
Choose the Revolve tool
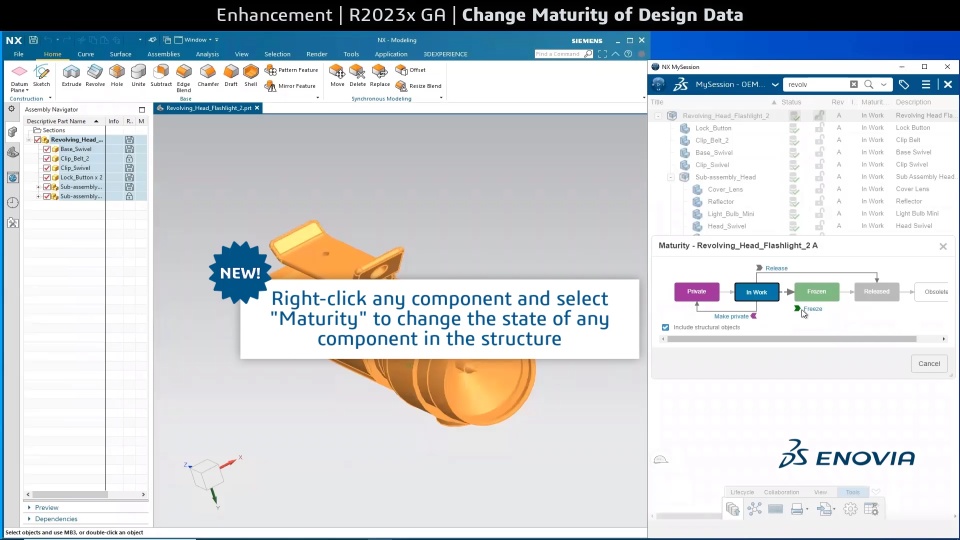pyautogui.click(x=95, y=75)
